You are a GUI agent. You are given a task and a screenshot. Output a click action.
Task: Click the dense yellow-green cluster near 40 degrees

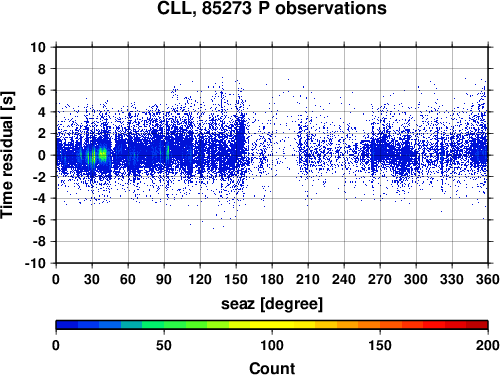[103, 155]
